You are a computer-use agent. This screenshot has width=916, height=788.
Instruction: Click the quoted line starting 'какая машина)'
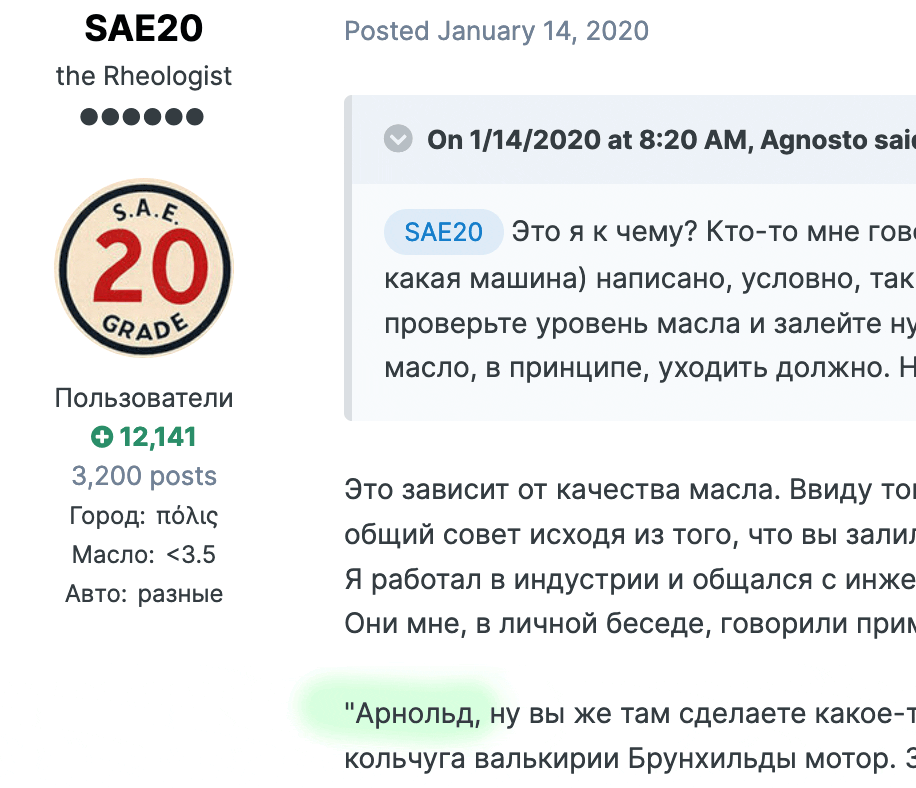[650, 278]
